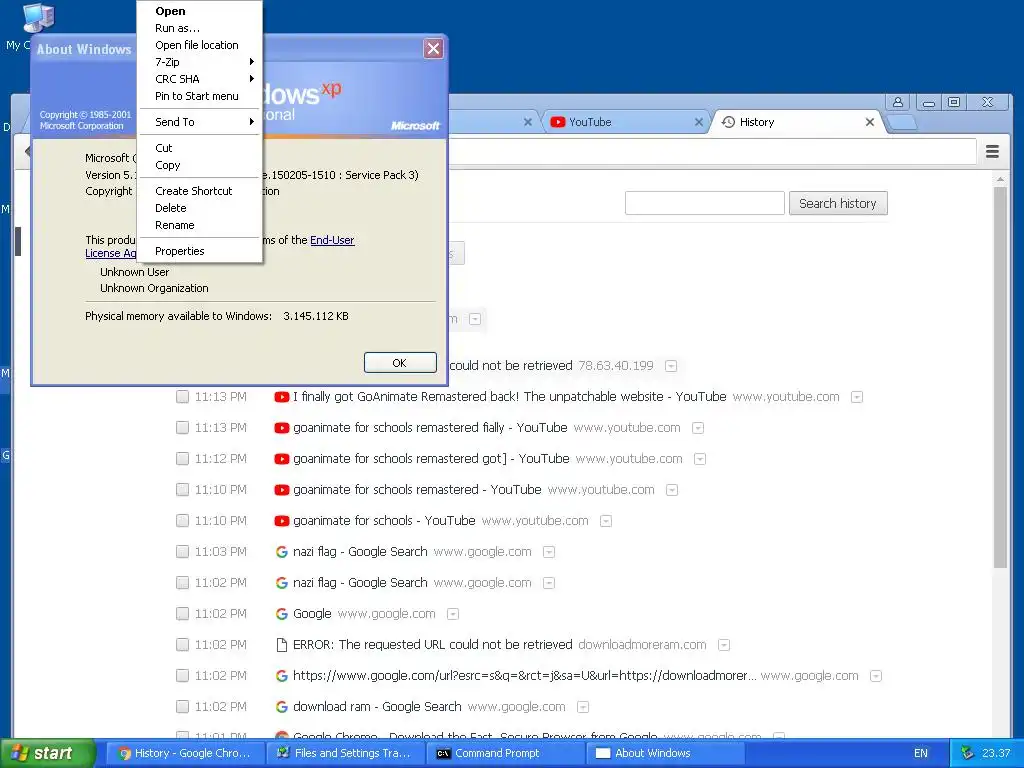This screenshot has width=1024, height=768.
Task: Click page icon of downloadmoreram.com ERROR entry
Action: (x=281, y=645)
